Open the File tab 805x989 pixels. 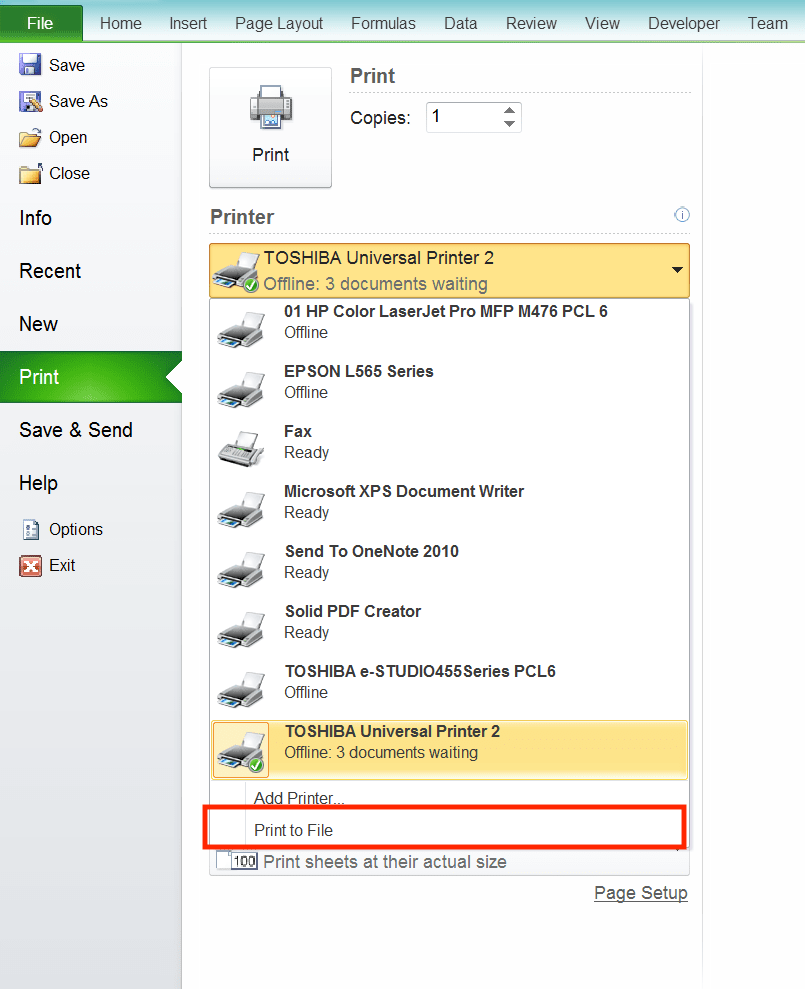tap(40, 23)
